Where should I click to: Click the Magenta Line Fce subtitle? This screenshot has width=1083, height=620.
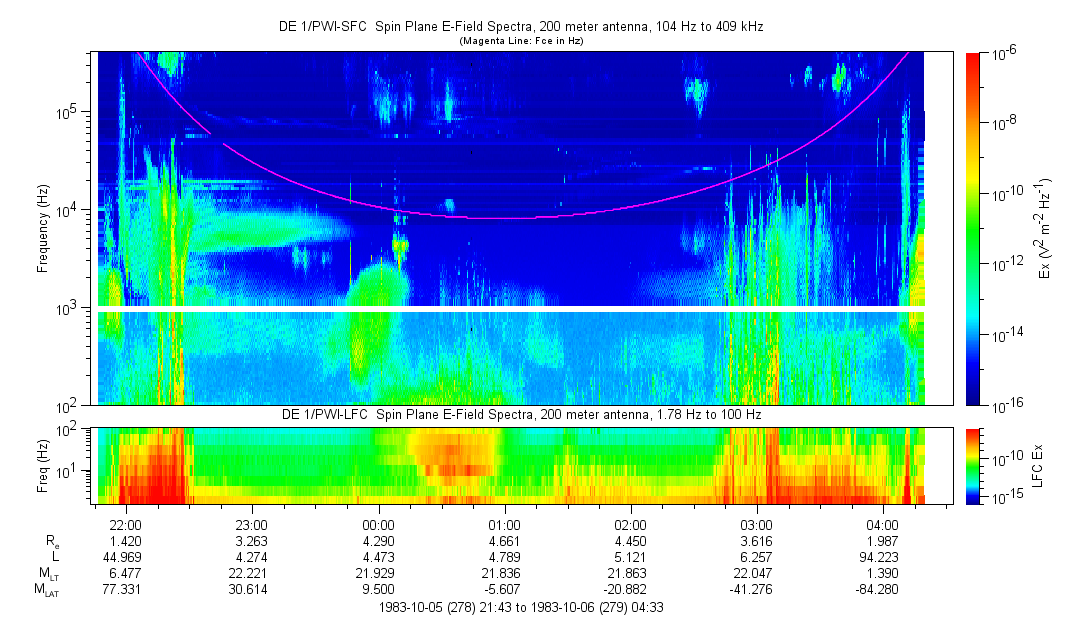521,41
